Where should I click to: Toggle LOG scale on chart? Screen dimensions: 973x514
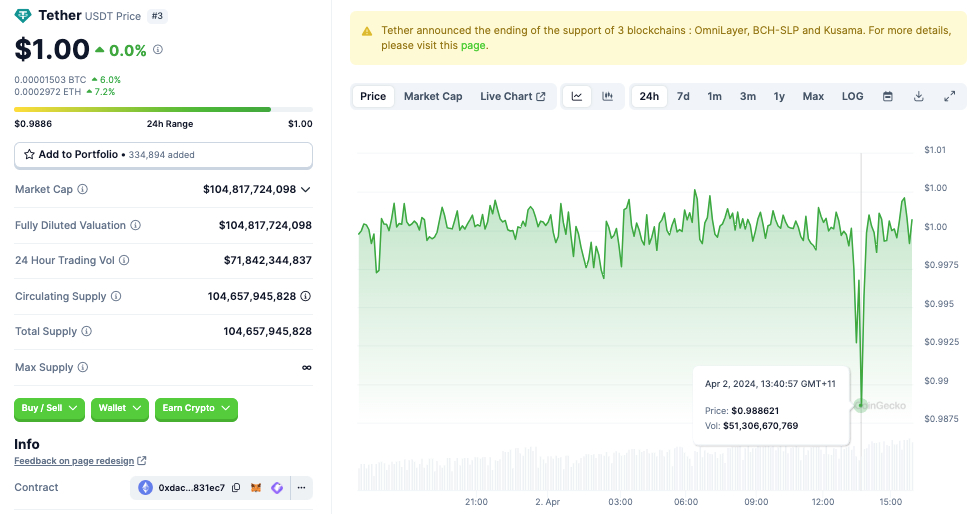[x=852, y=96]
